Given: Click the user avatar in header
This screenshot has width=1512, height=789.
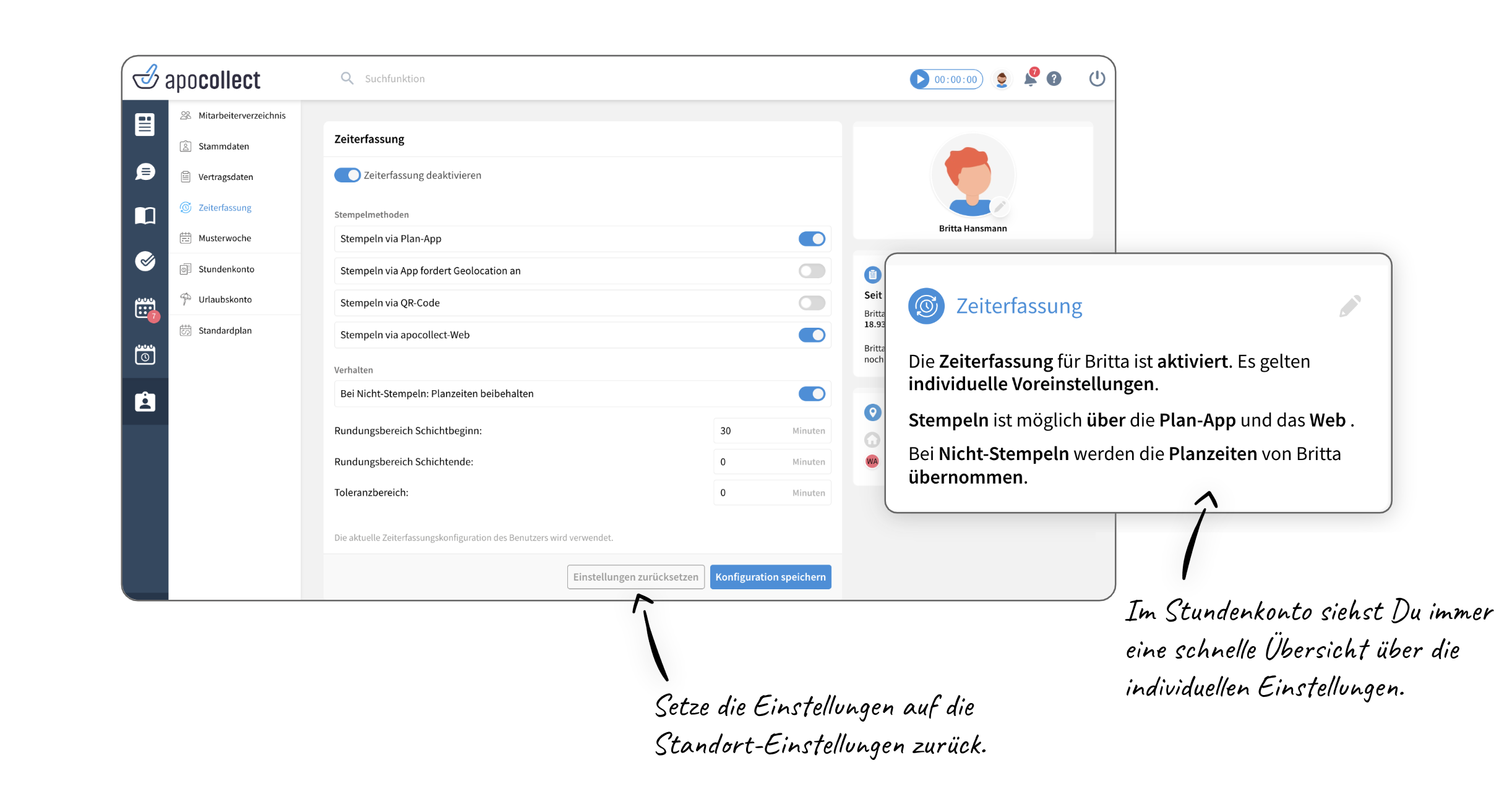Looking at the screenshot, I should tap(1002, 79).
